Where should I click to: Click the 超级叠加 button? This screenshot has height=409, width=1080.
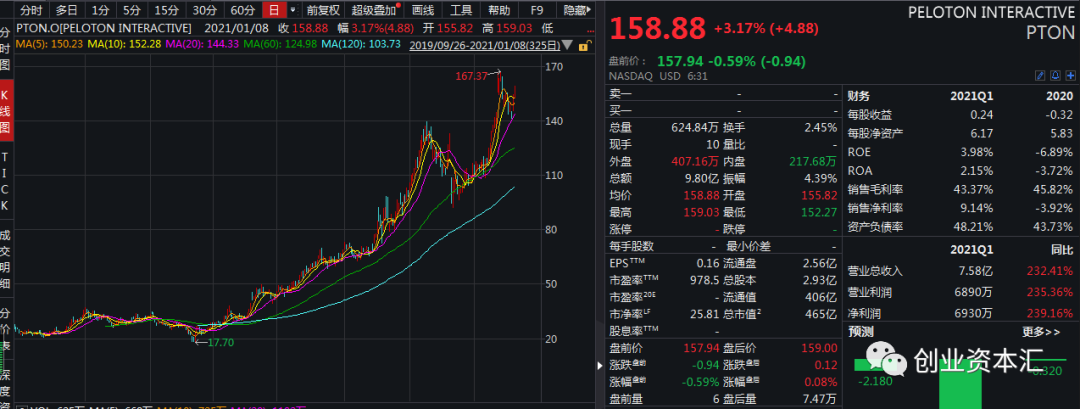pos(374,10)
